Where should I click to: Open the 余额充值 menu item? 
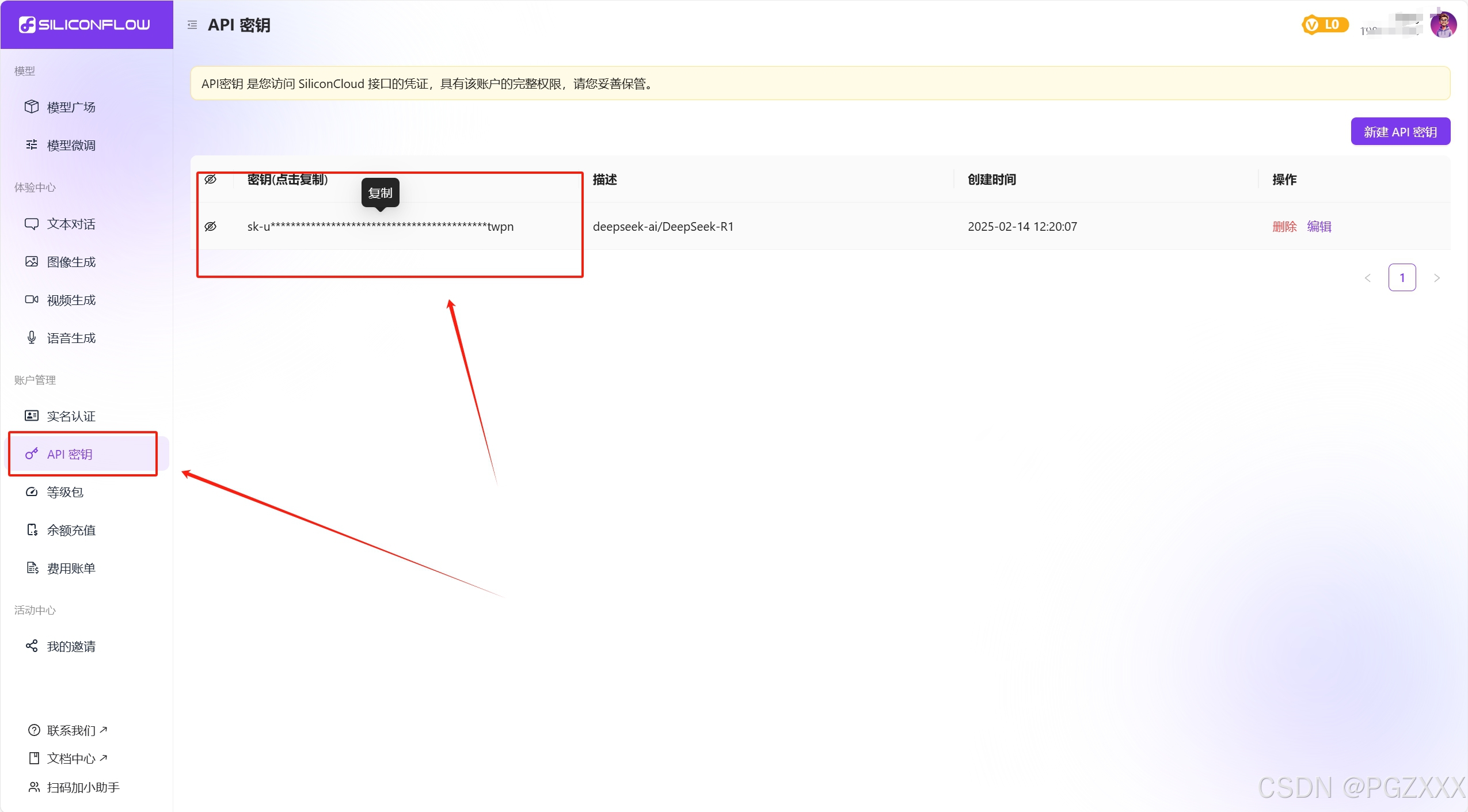(71, 530)
